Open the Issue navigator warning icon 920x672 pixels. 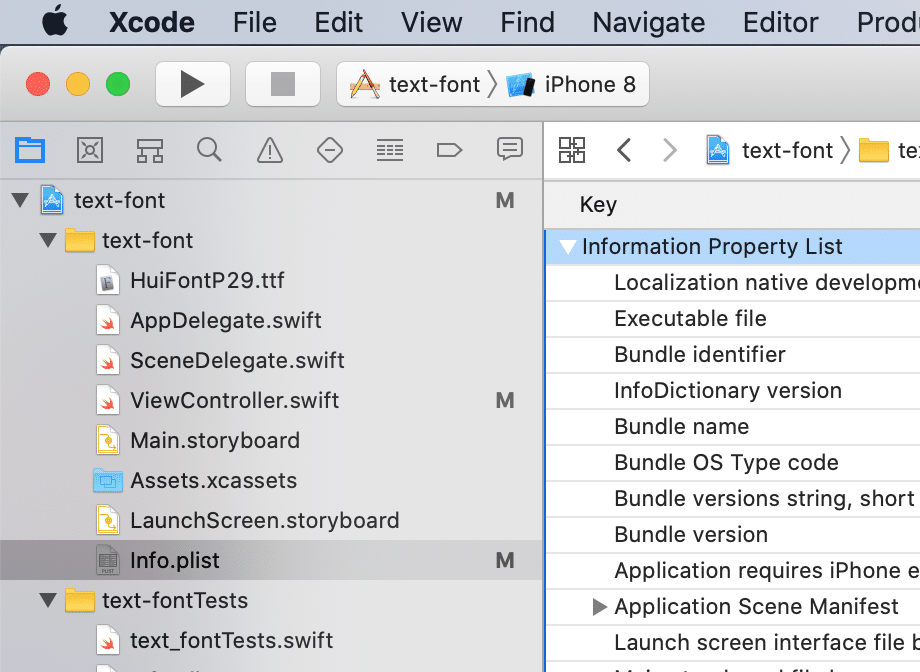(270, 150)
